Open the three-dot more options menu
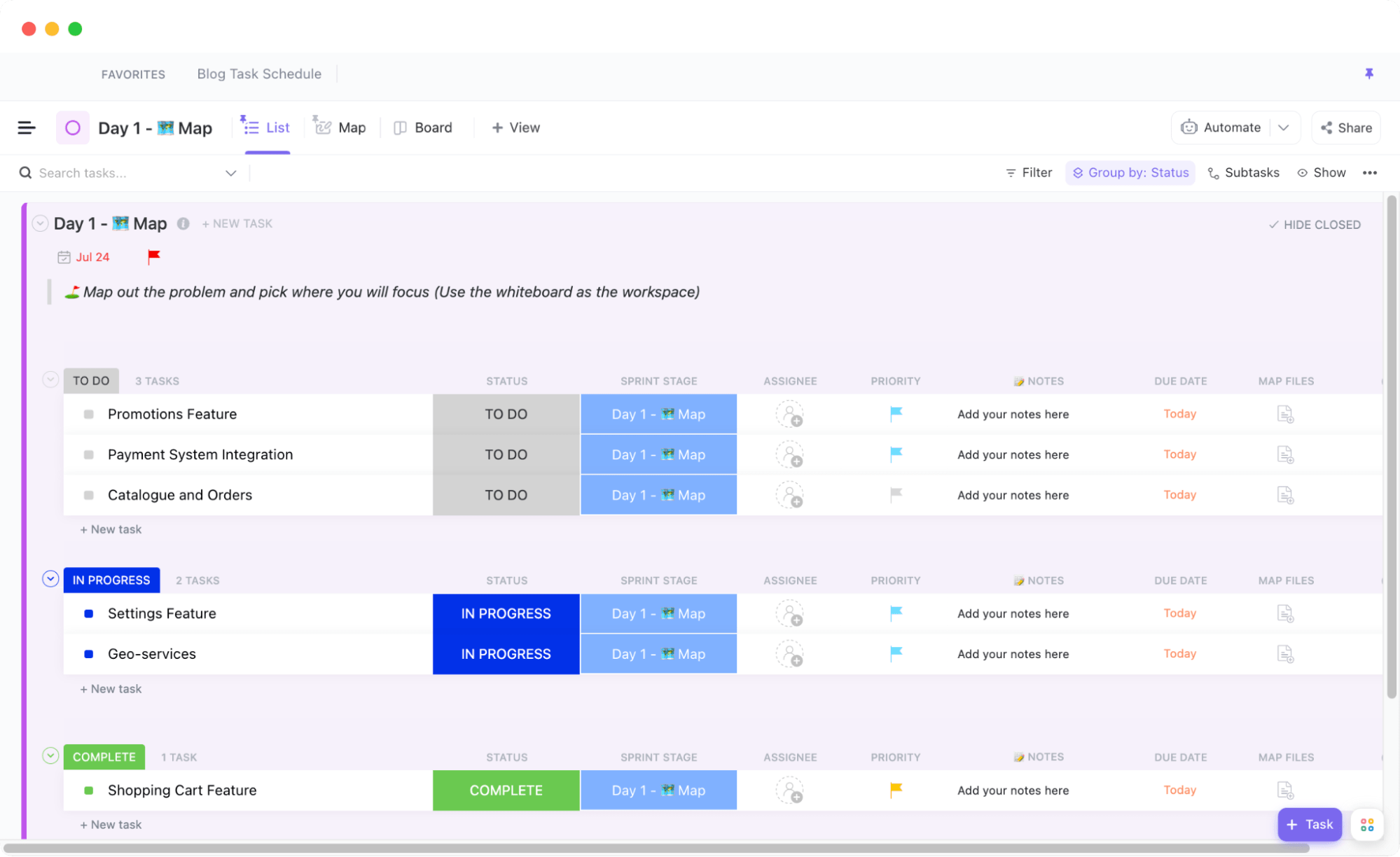The image size is (1400, 857). 1369,173
